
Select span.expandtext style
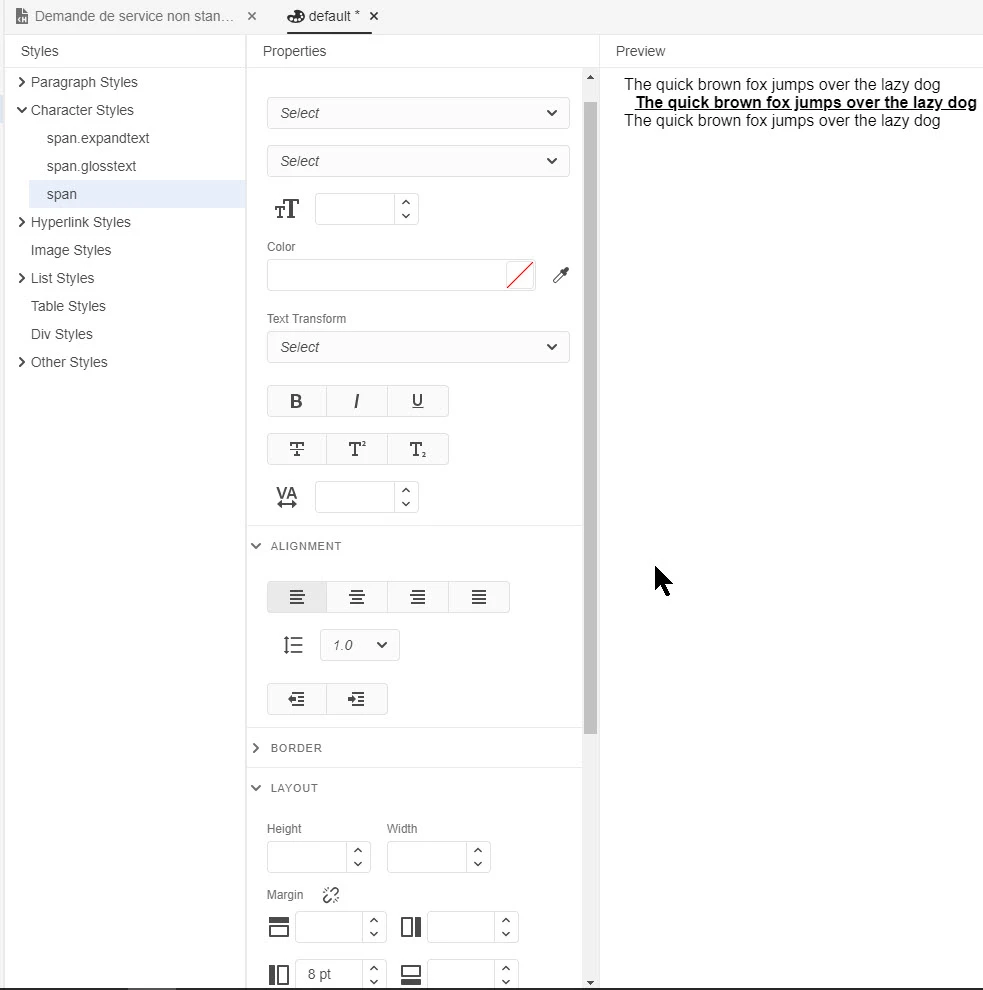(98, 138)
